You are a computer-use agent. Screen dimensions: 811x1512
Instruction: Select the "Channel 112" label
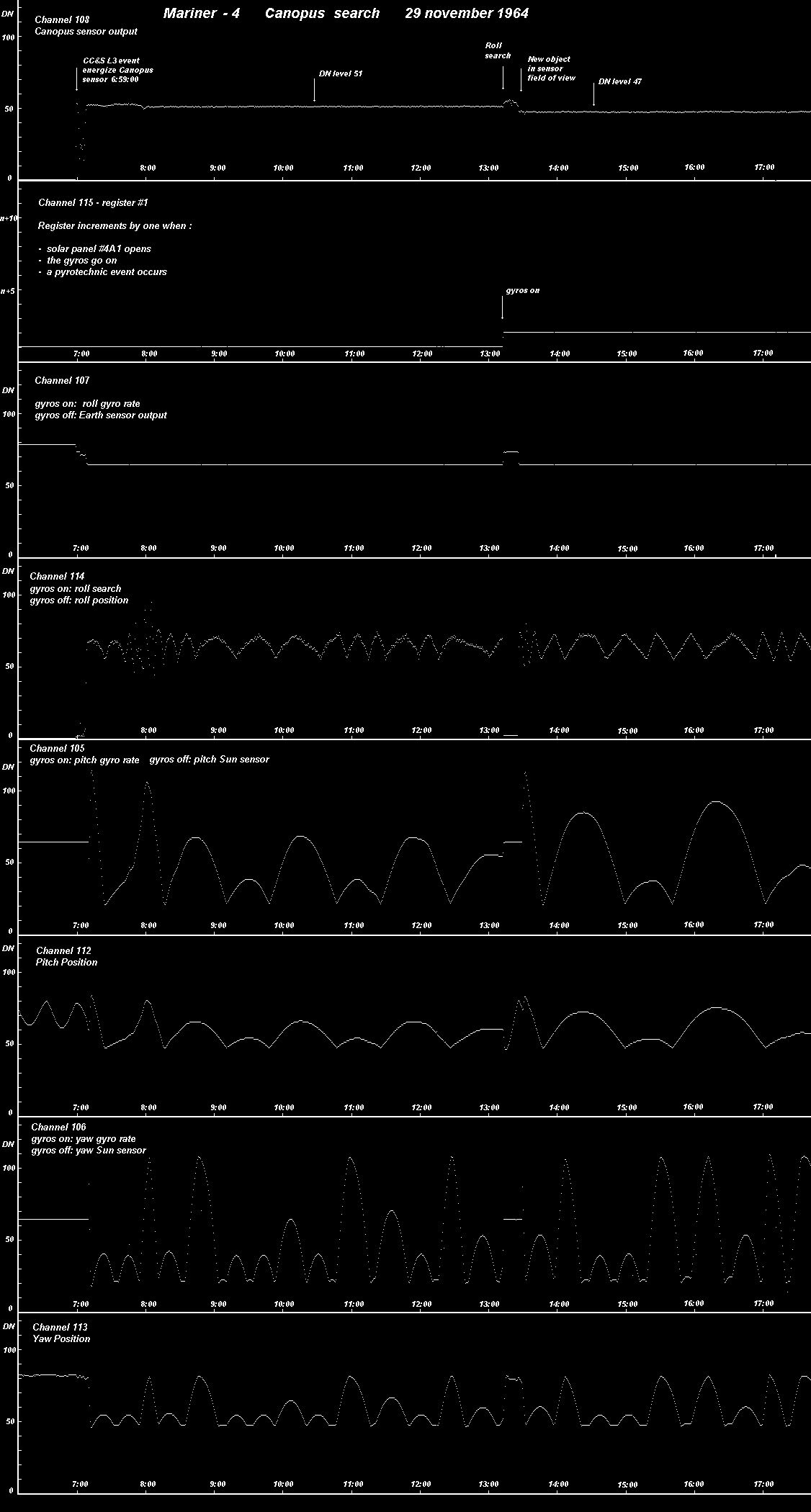coord(64,950)
